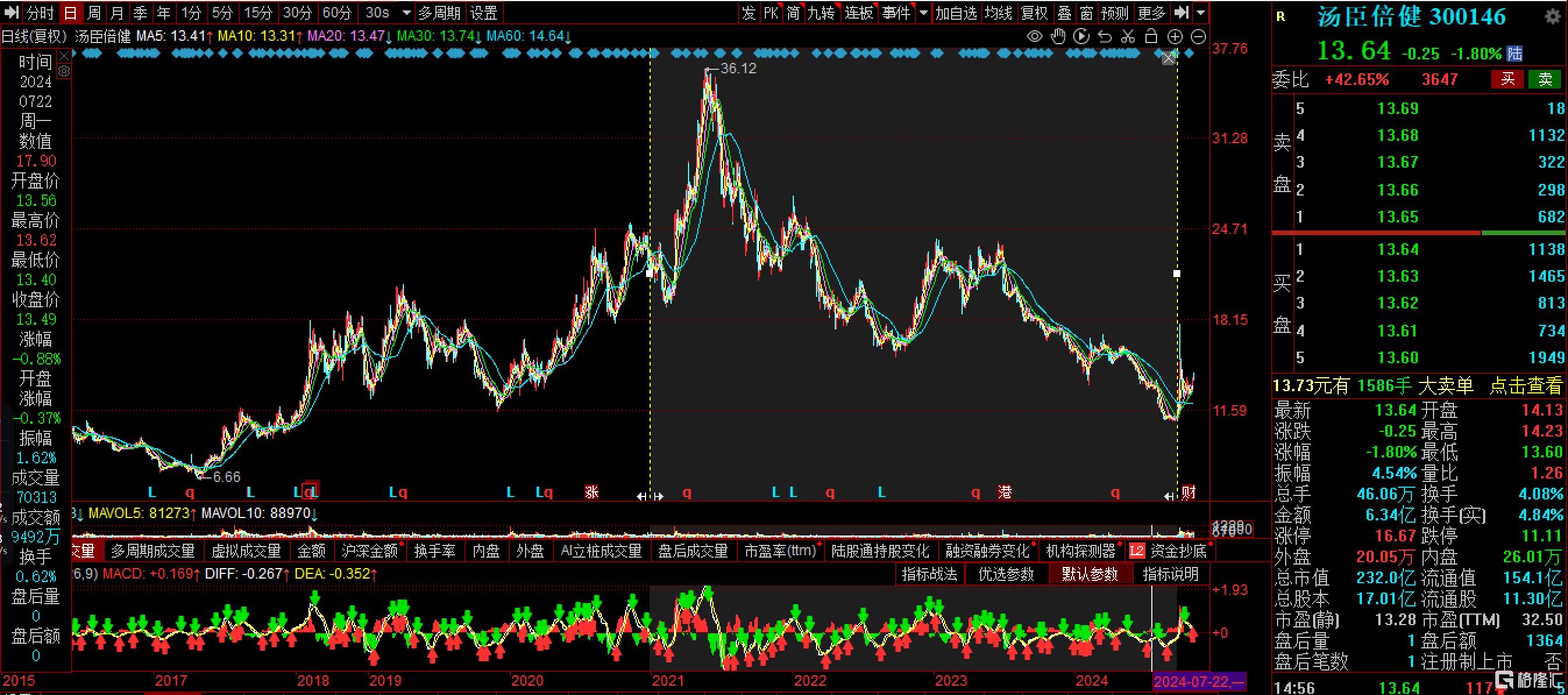1568x695 pixels.
Task: Open the quote panel gear settings icon
Action: pyautogui.click(x=1553, y=16)
